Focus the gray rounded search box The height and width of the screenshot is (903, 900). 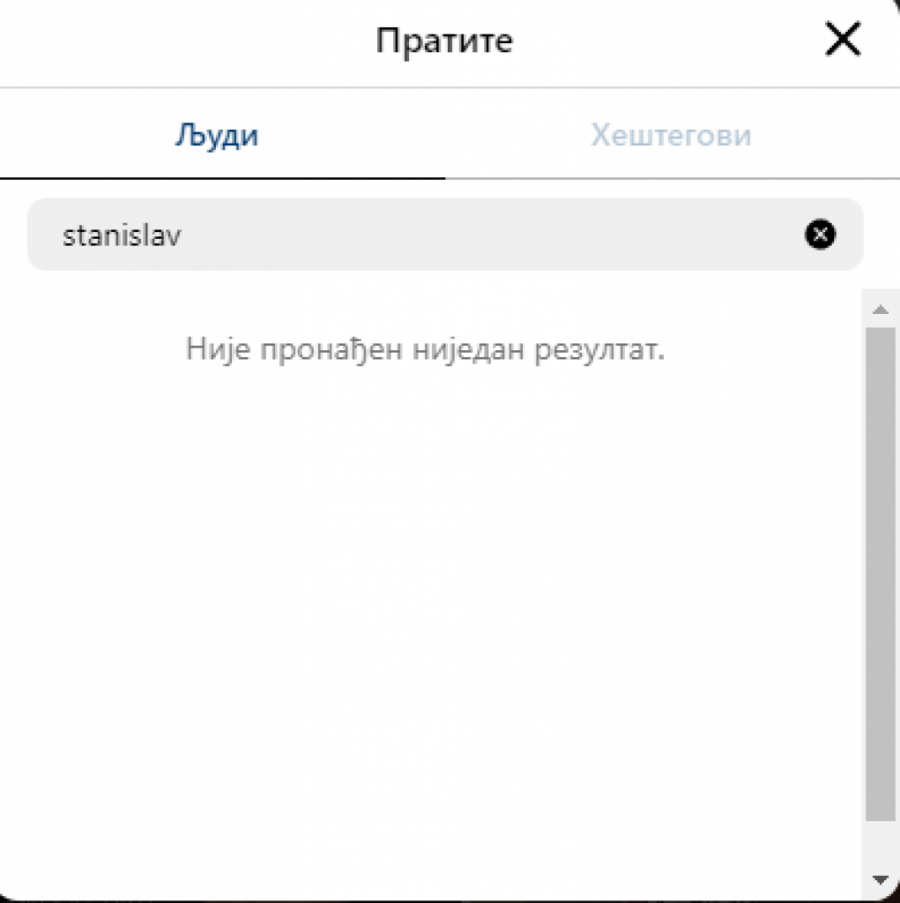[500, 235]
